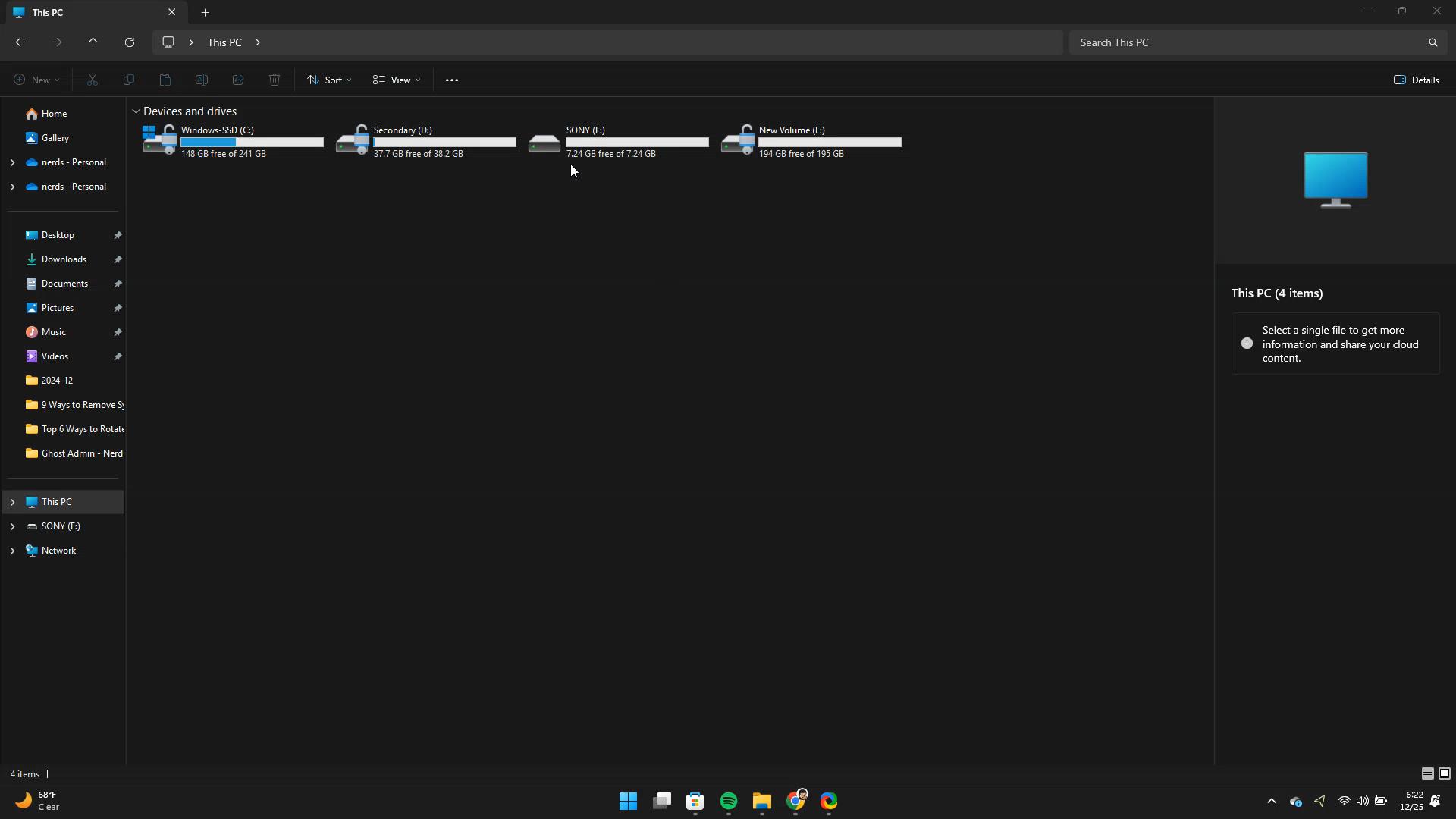Click the New button

(x=36, y=80)
